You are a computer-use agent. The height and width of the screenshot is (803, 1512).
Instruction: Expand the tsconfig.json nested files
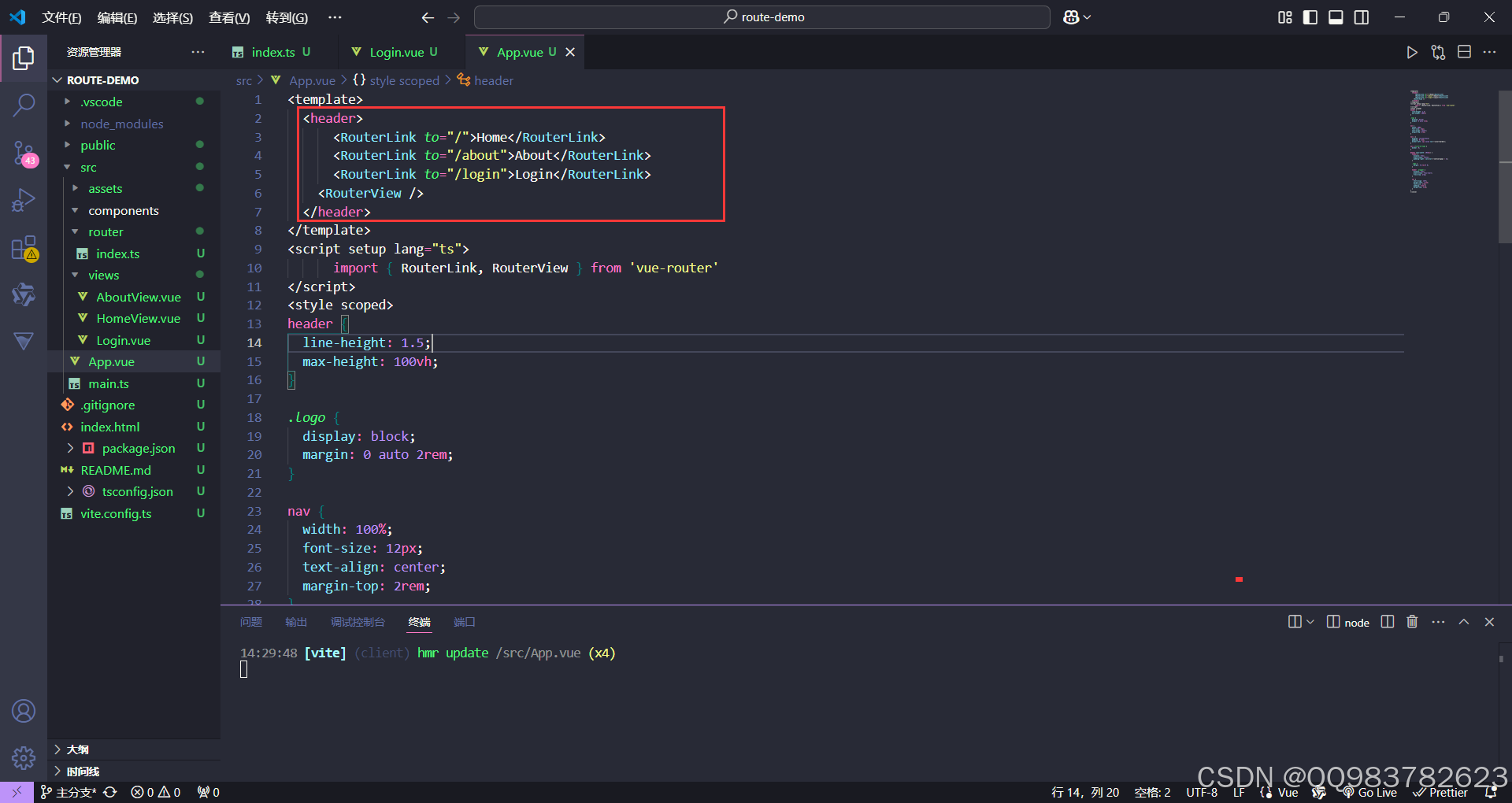click(x=70, y=491)
